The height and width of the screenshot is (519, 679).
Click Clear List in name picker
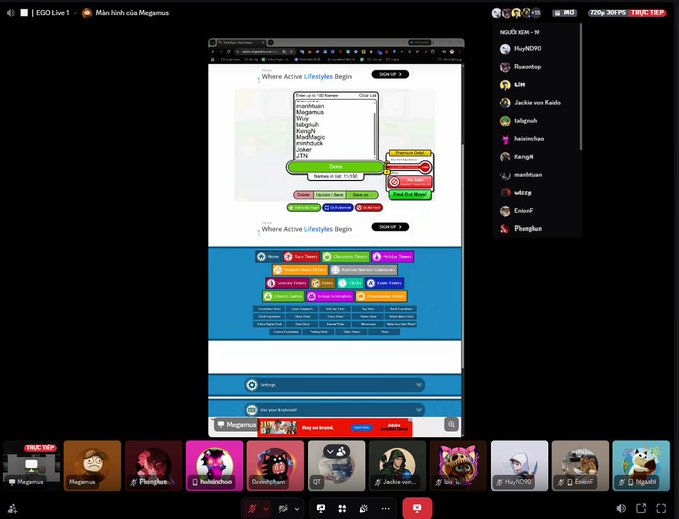tap(367, 95)
